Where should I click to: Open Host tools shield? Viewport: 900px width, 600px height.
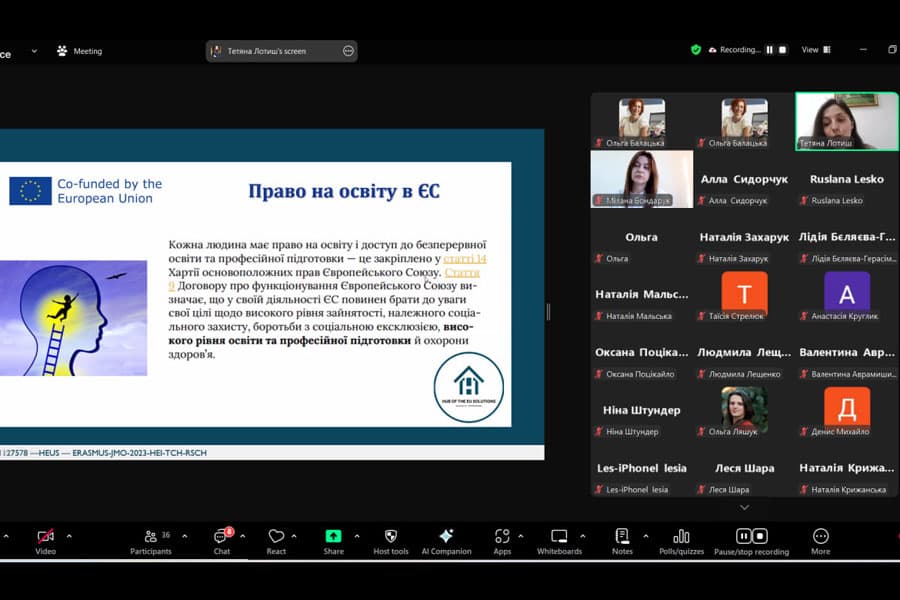tap(391, 538)
